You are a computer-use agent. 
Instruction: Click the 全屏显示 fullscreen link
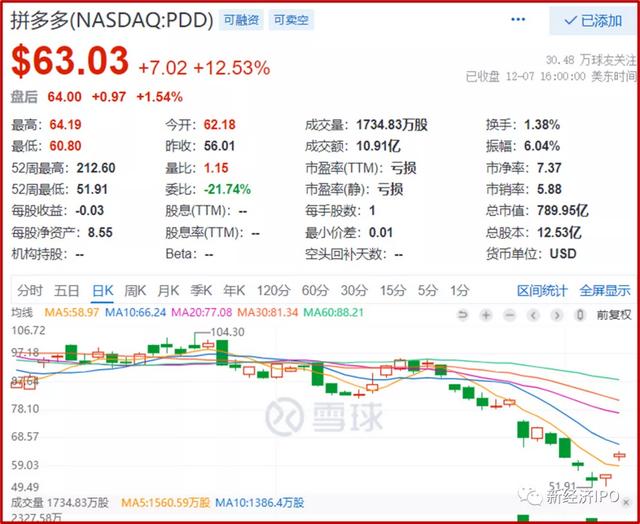(605, 291)
